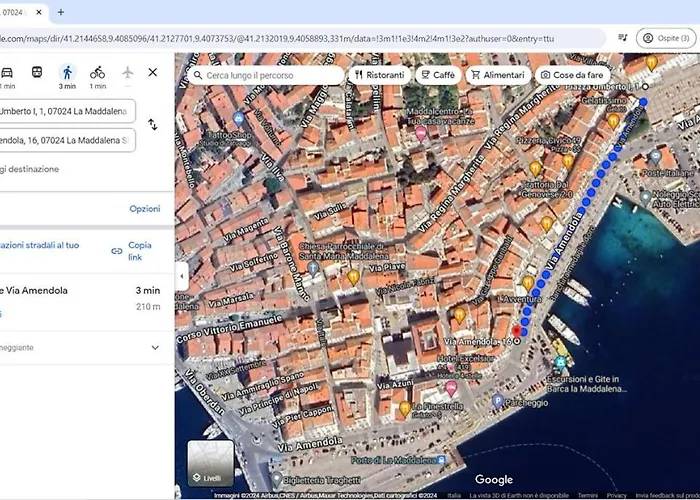Select driving travel mode
Image resolution: width=700 pixels, height=500 pixels.
(7, 72)
